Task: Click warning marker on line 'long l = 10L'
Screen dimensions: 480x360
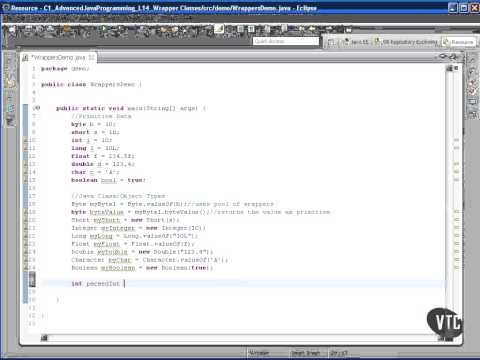Action: [26, 148]
